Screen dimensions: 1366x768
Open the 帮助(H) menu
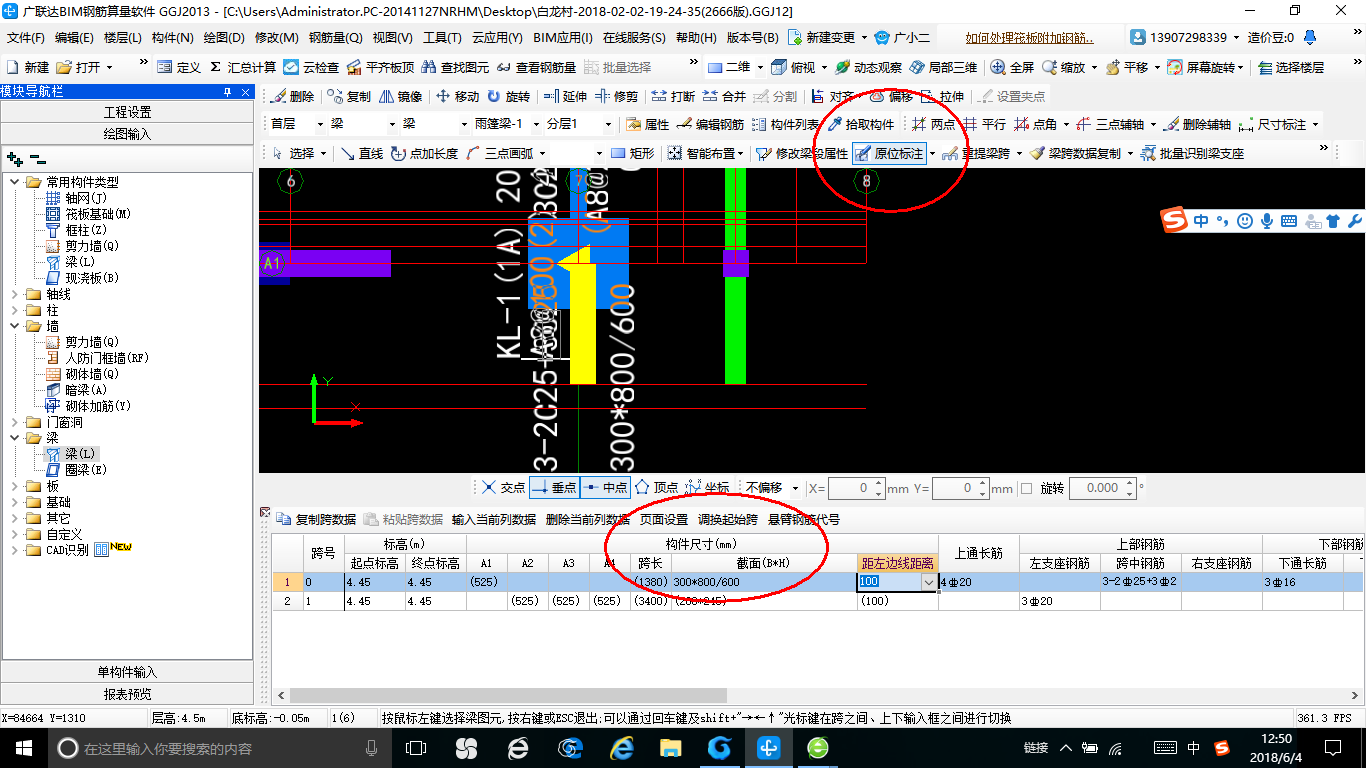697,37
